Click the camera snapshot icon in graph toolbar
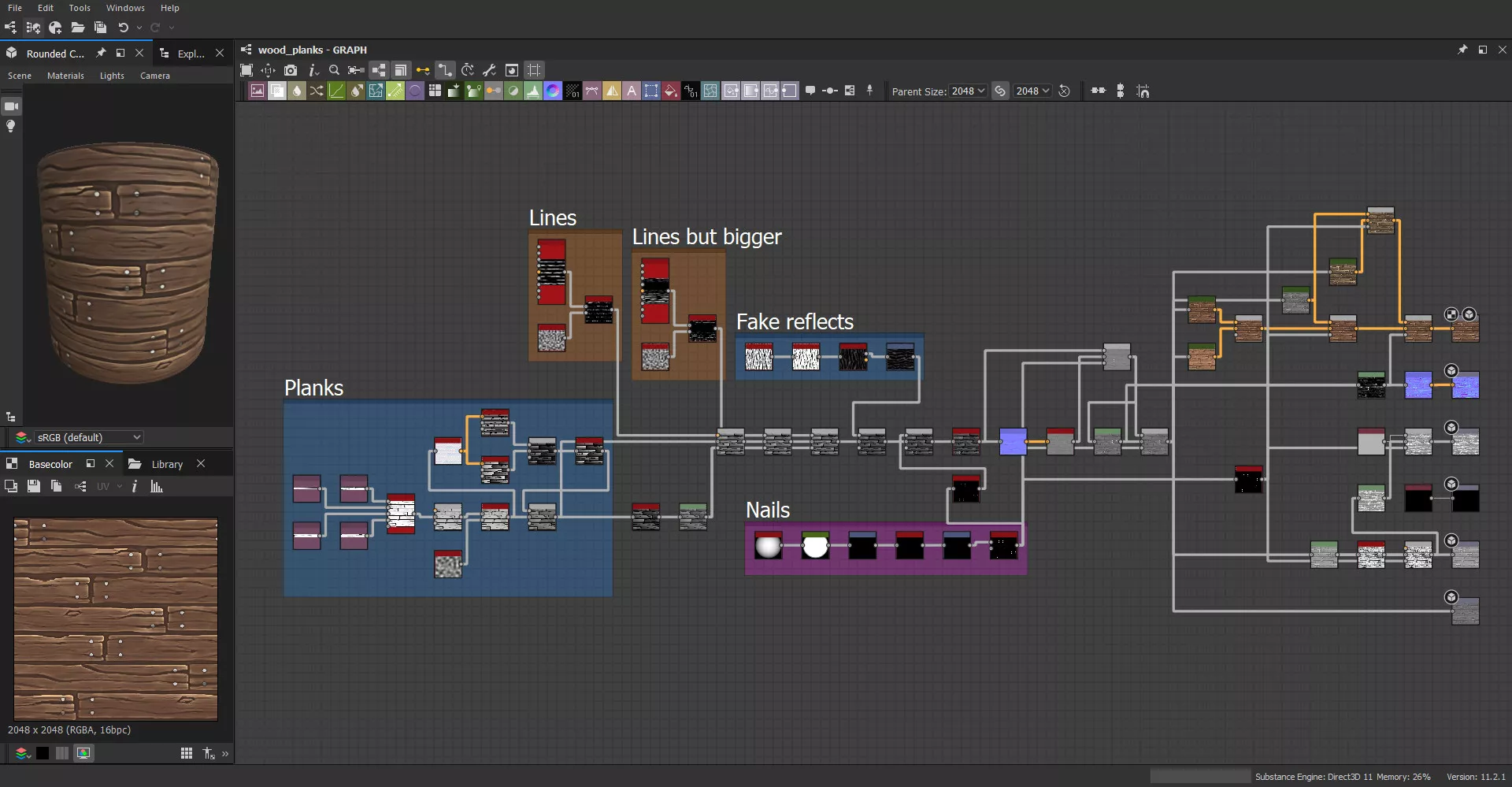This screenshot has height=787, width=1512. [x=291, y=70]
